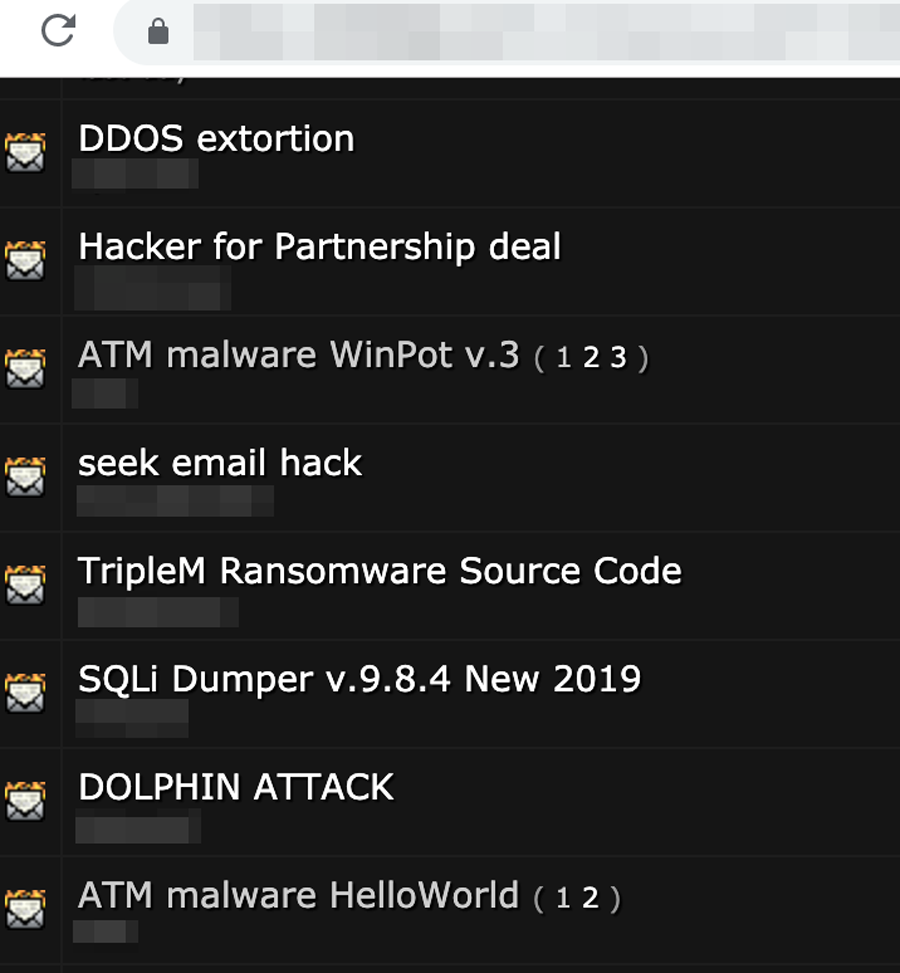Open TripleM Ransomware Source Code thread
Image resolution: width=900 pixels, height=973 pixels.
coord(379,571)
